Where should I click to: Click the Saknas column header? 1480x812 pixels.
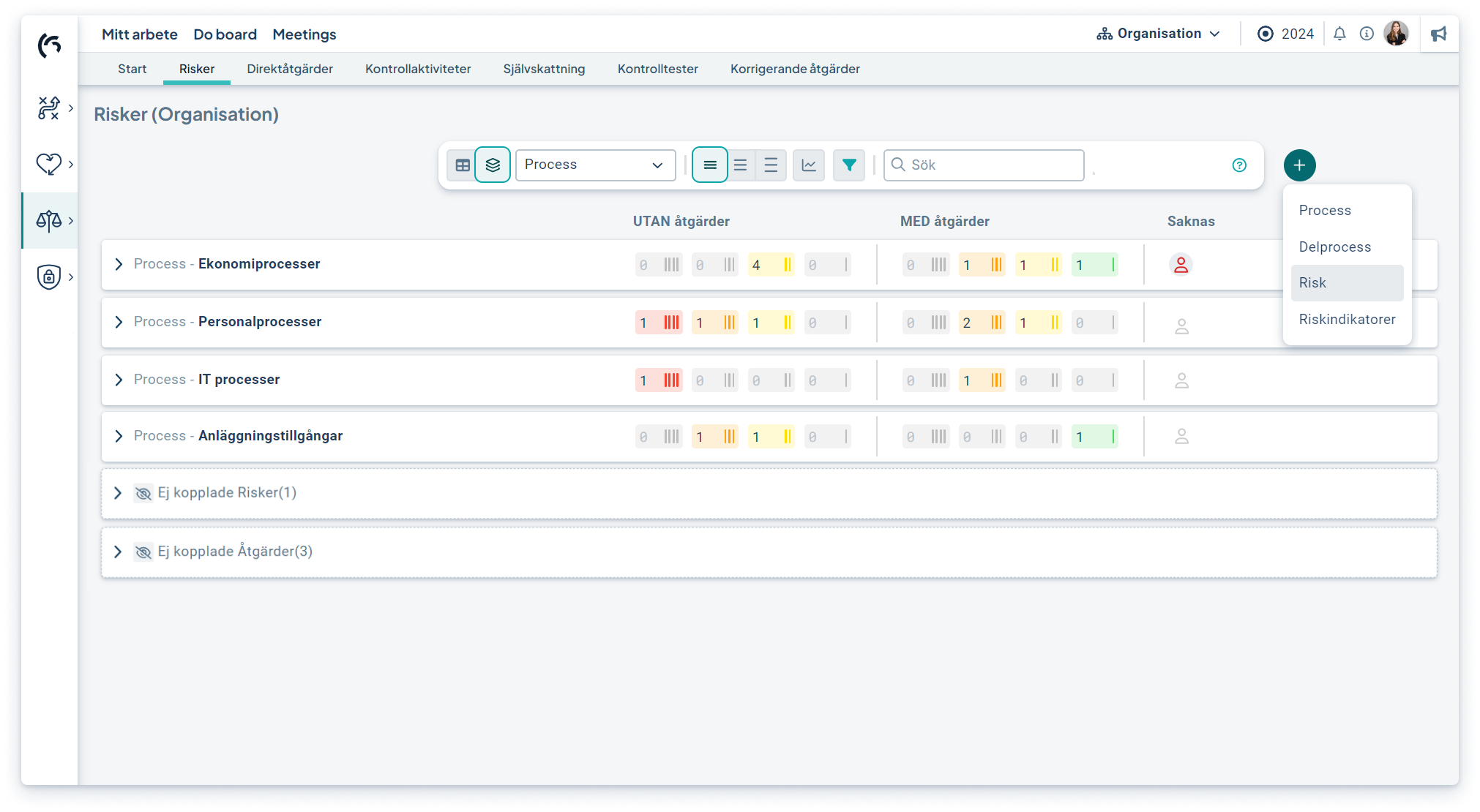pyautogui.click(x=1191, y=222)
